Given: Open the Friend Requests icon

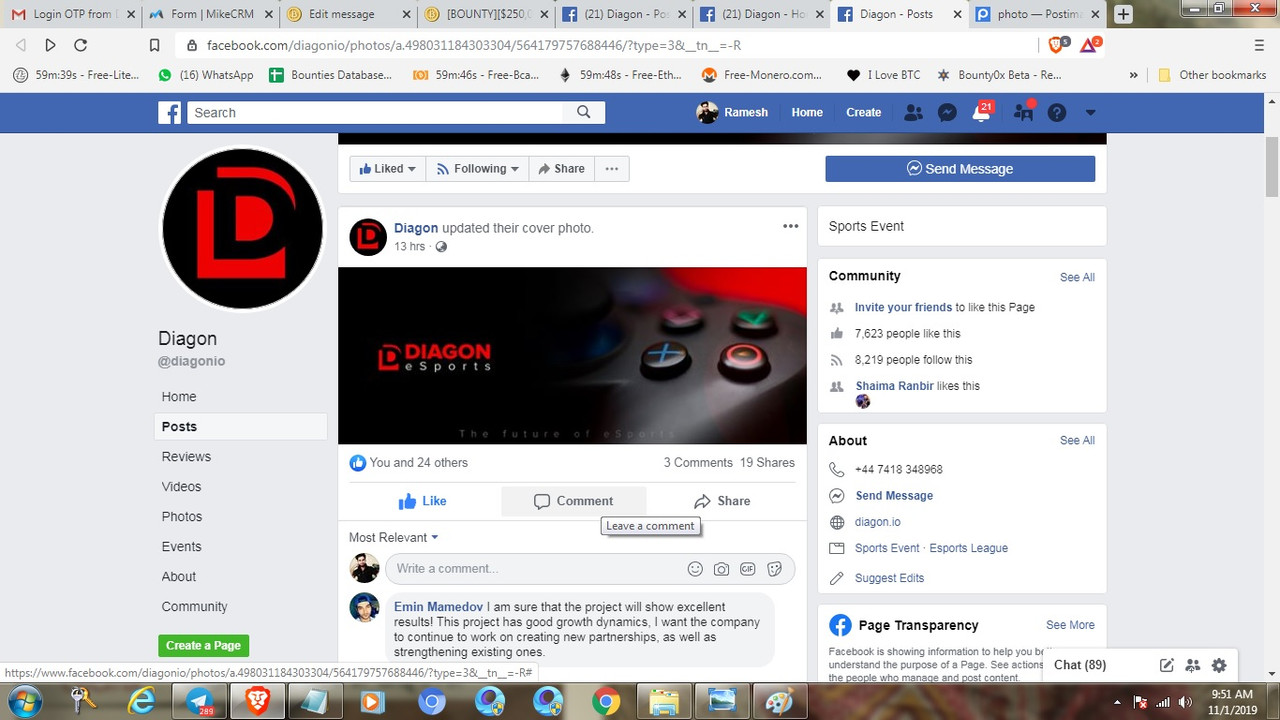Looking at the screenshot, I should point(913,113).
